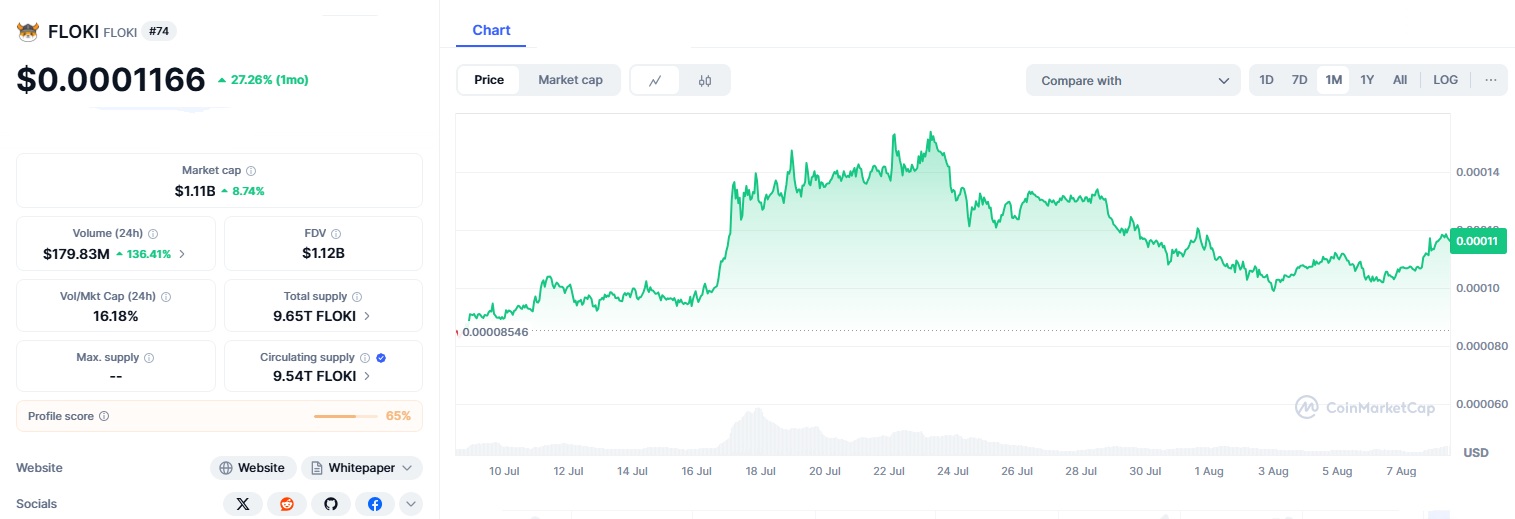Select the 7D time range
This screenshot has width=1515, height=519.
coord(1299,80)
